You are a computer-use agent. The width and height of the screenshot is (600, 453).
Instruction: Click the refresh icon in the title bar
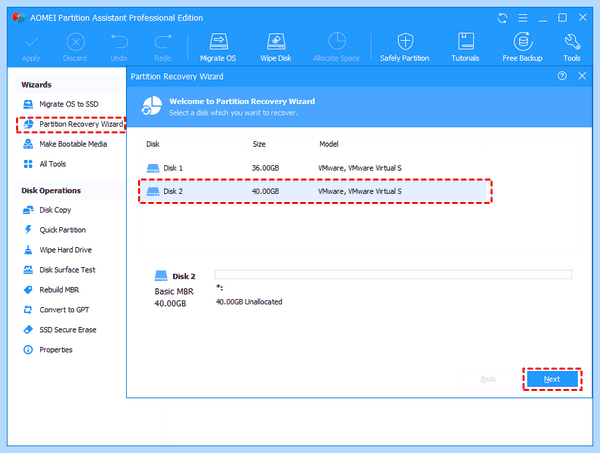coord(502,18)
